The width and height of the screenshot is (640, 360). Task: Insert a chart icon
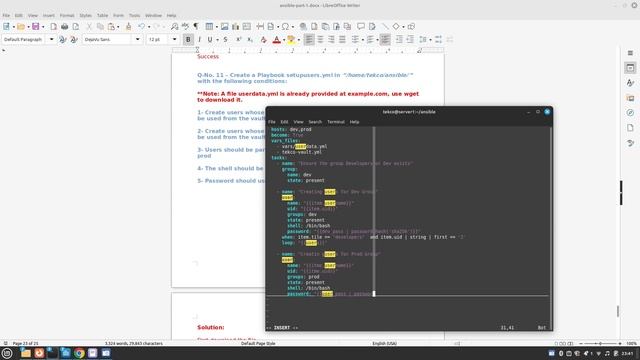236,27
